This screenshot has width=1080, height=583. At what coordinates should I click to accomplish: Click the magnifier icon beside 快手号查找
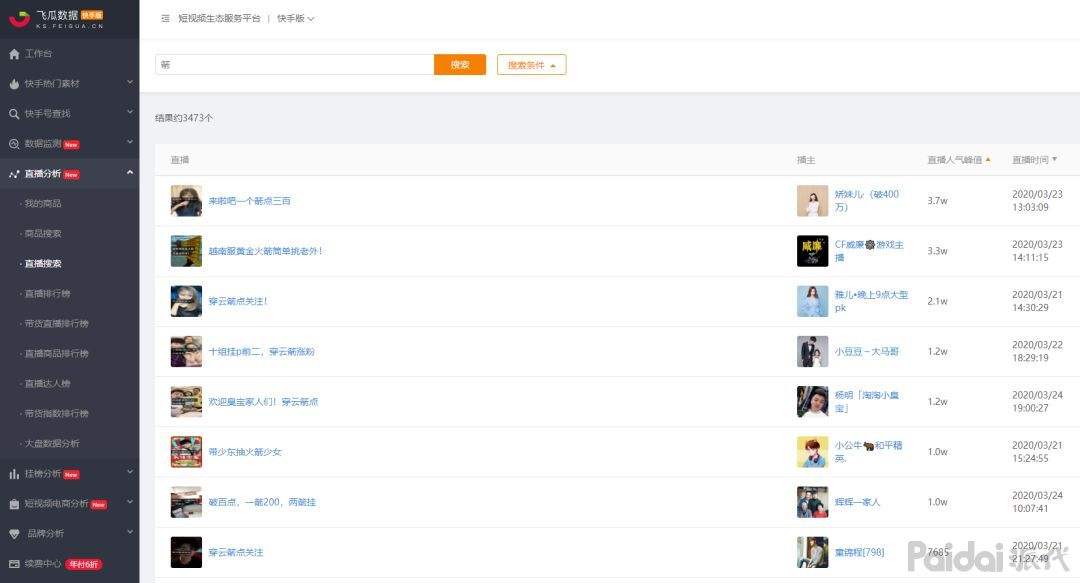pyautogui.click(x=14, y=114)
